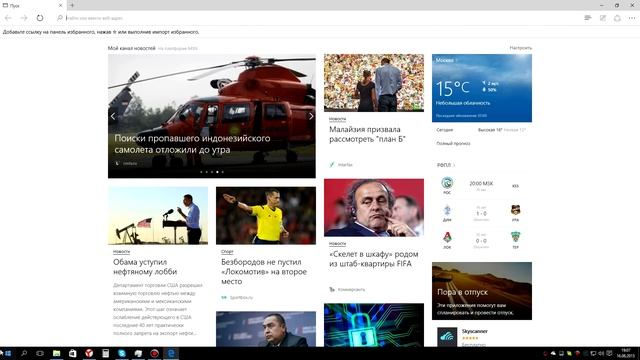Screen dimensions: 640x360
Task: Click the Мой канал новостей heading
Action: coord(131,48)
